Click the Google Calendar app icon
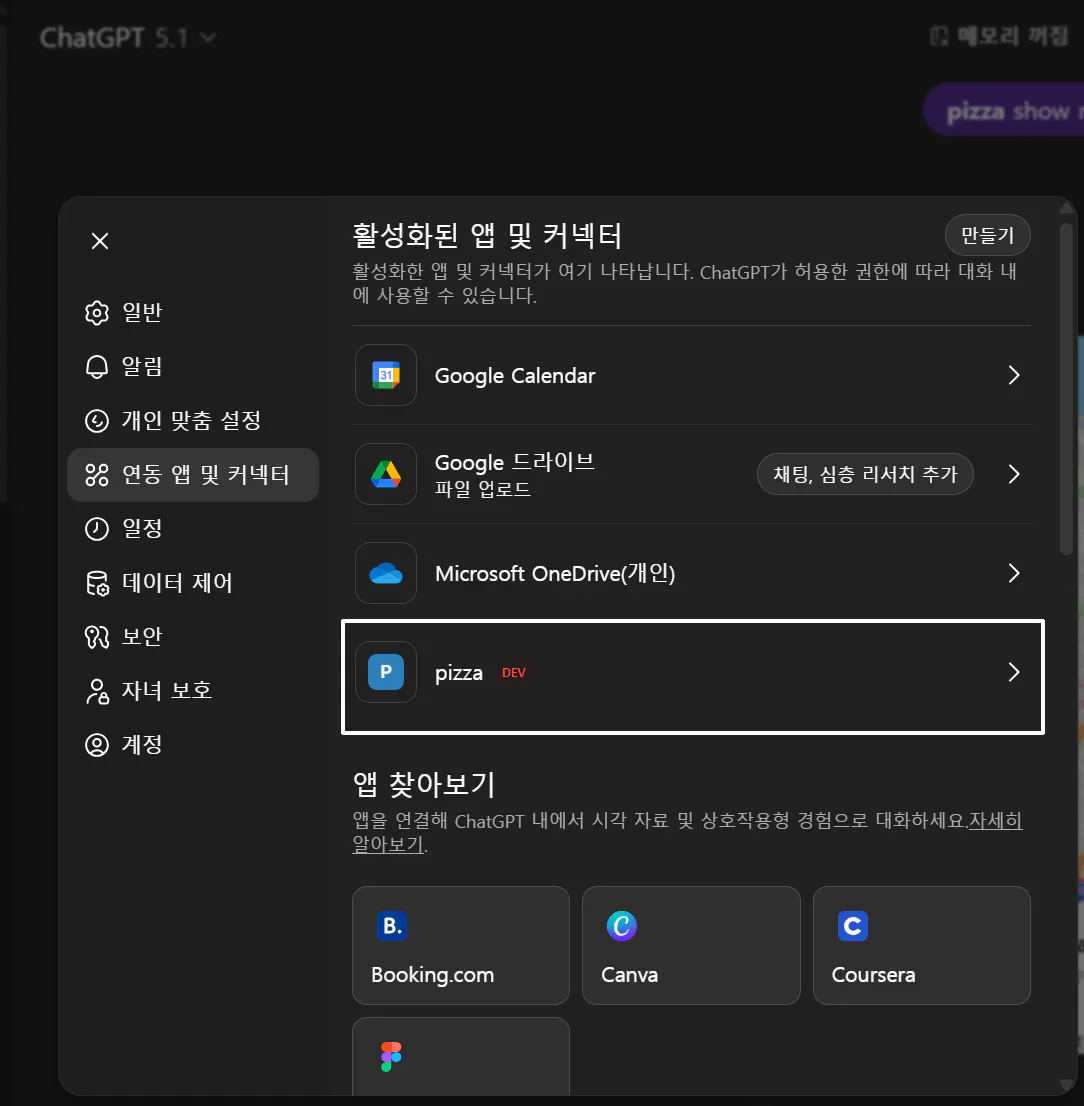 [386, 375]
